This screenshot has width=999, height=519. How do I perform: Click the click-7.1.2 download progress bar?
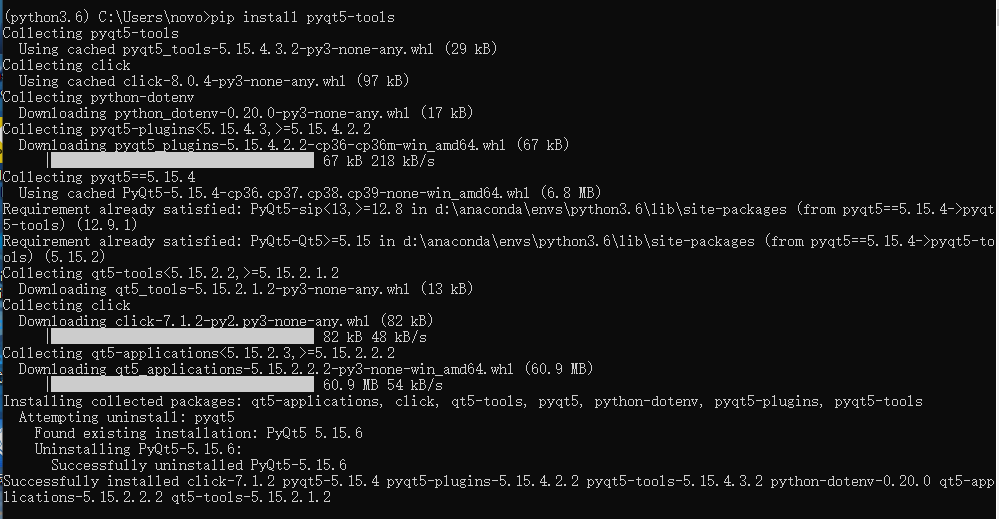click(181, 337)
